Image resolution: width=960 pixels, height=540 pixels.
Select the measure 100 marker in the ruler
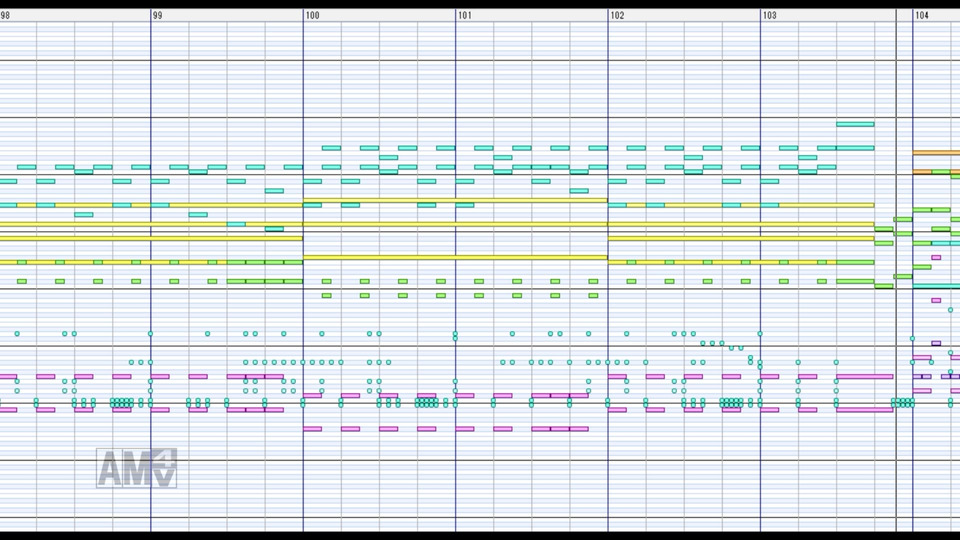click(x=312, y=15)
